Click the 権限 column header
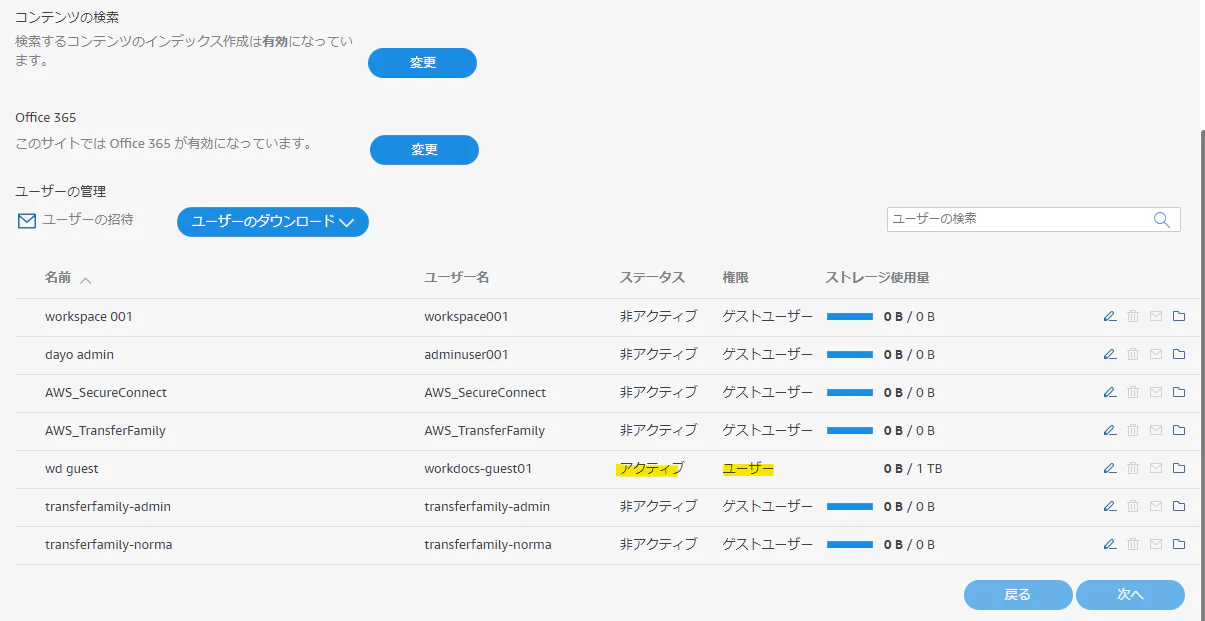The image size is (1205, 621). tap(736, 278)
